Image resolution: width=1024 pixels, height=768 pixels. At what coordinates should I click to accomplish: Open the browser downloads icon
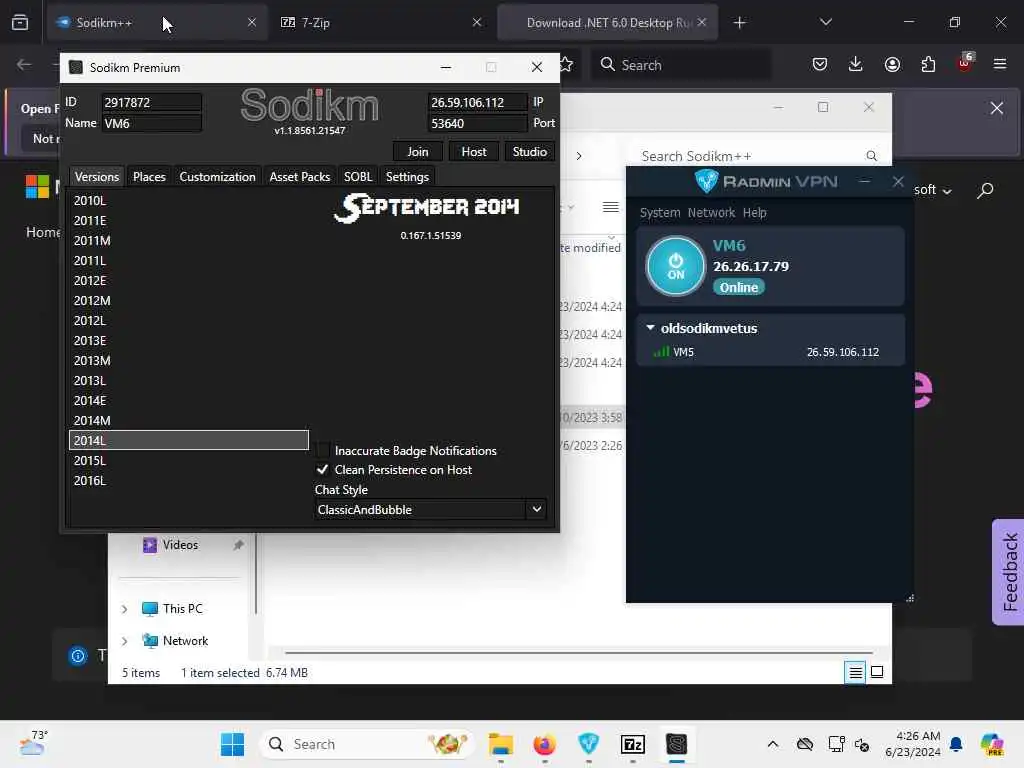click(x=856, y=64)
